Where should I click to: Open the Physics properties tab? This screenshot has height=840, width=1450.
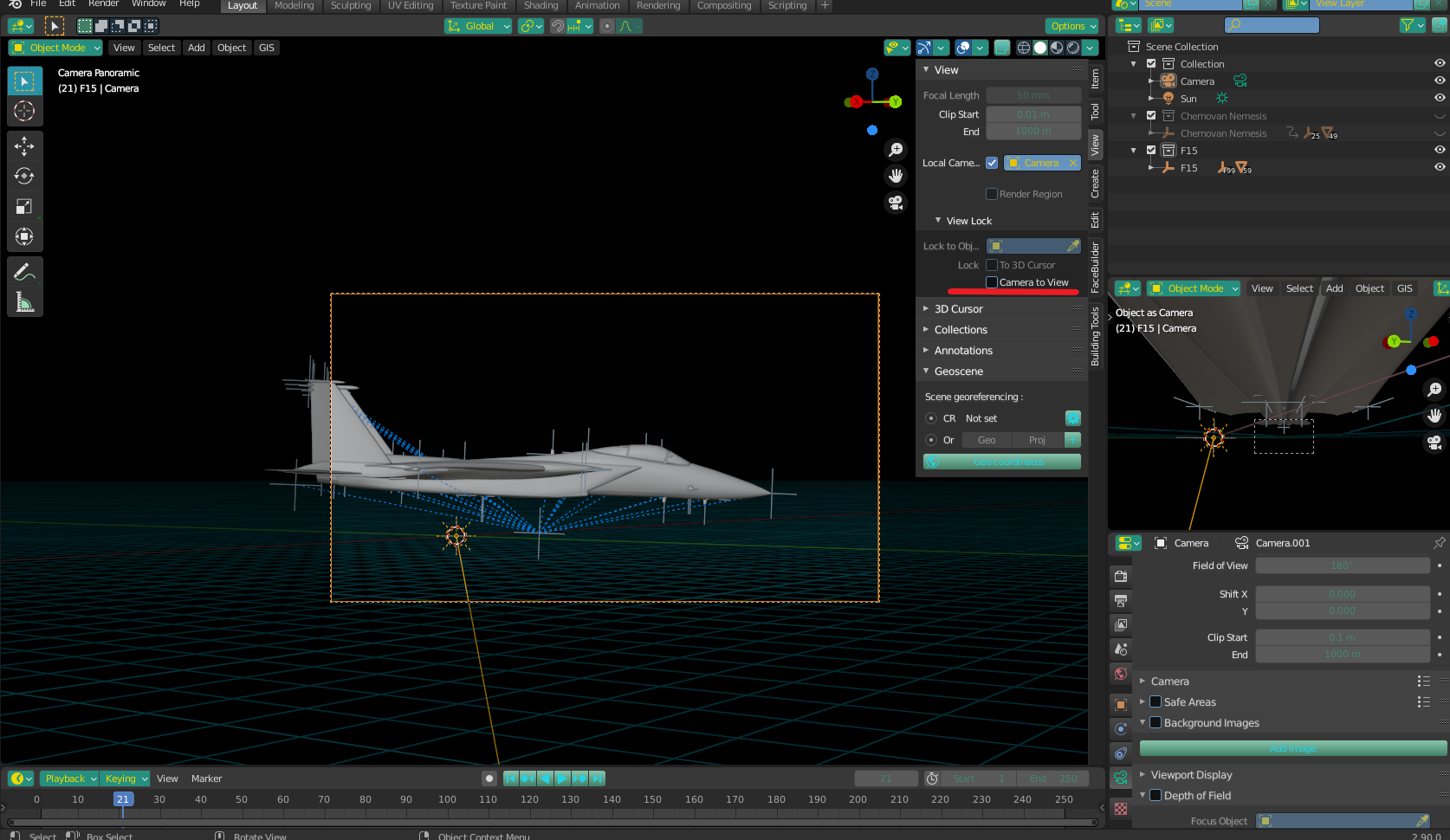[x=1121, y=729]
